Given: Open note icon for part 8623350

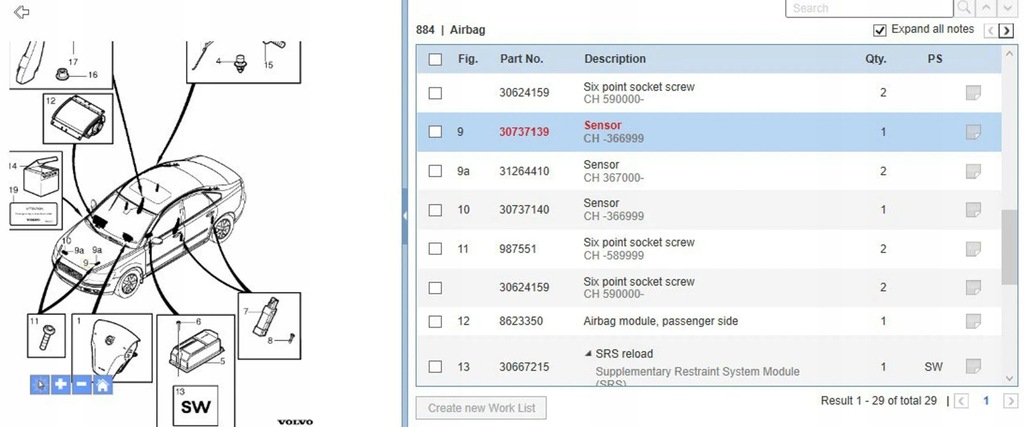Looking at the screenshot, I should point(973,321).
